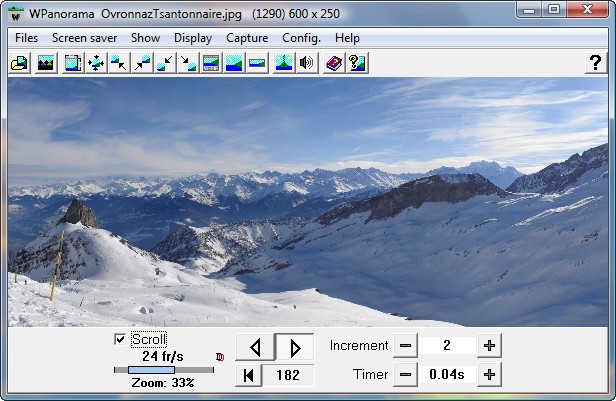Viewport: 616px width, 401px height.
Task: Click the move-image-to-bottom-left arrow icon
Action: coord(165,63)
